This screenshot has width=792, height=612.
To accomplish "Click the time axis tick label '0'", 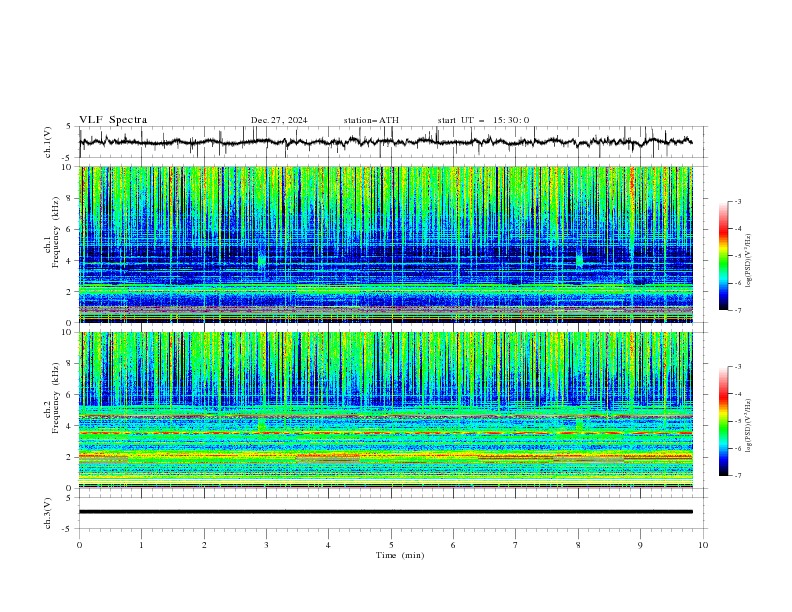I will point(79,545).
